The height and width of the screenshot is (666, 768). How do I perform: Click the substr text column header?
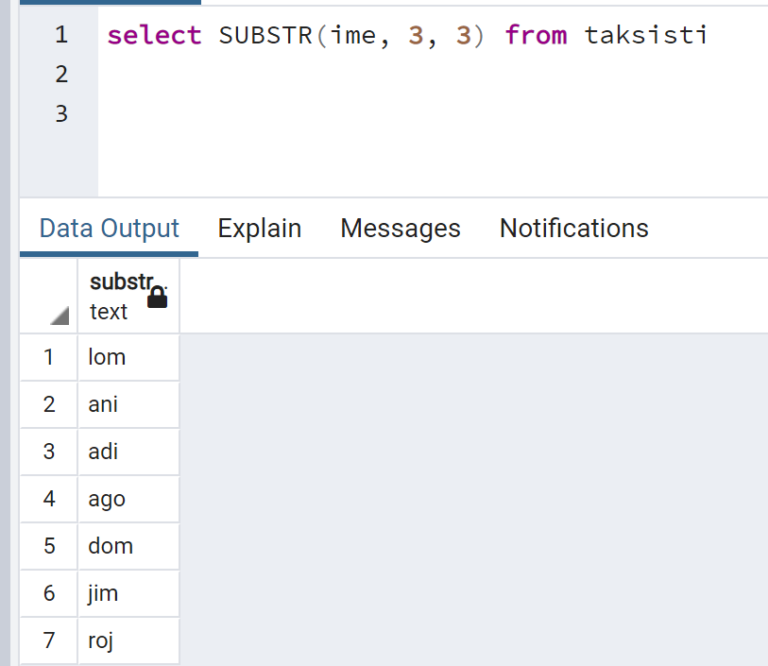129,296
